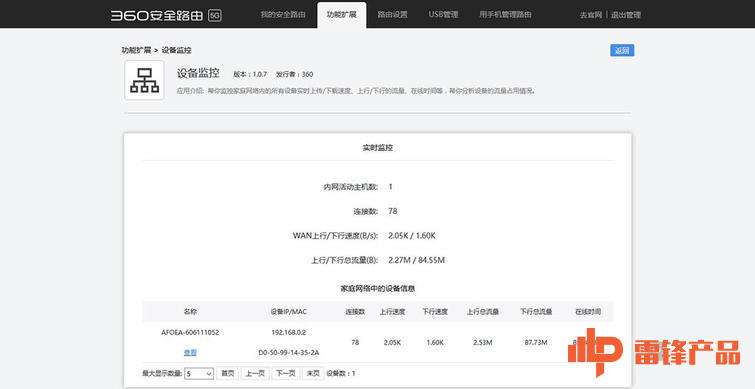Click the 2.53M upload total cell
The height and width of the screenshot is (389, 755).
482,342
